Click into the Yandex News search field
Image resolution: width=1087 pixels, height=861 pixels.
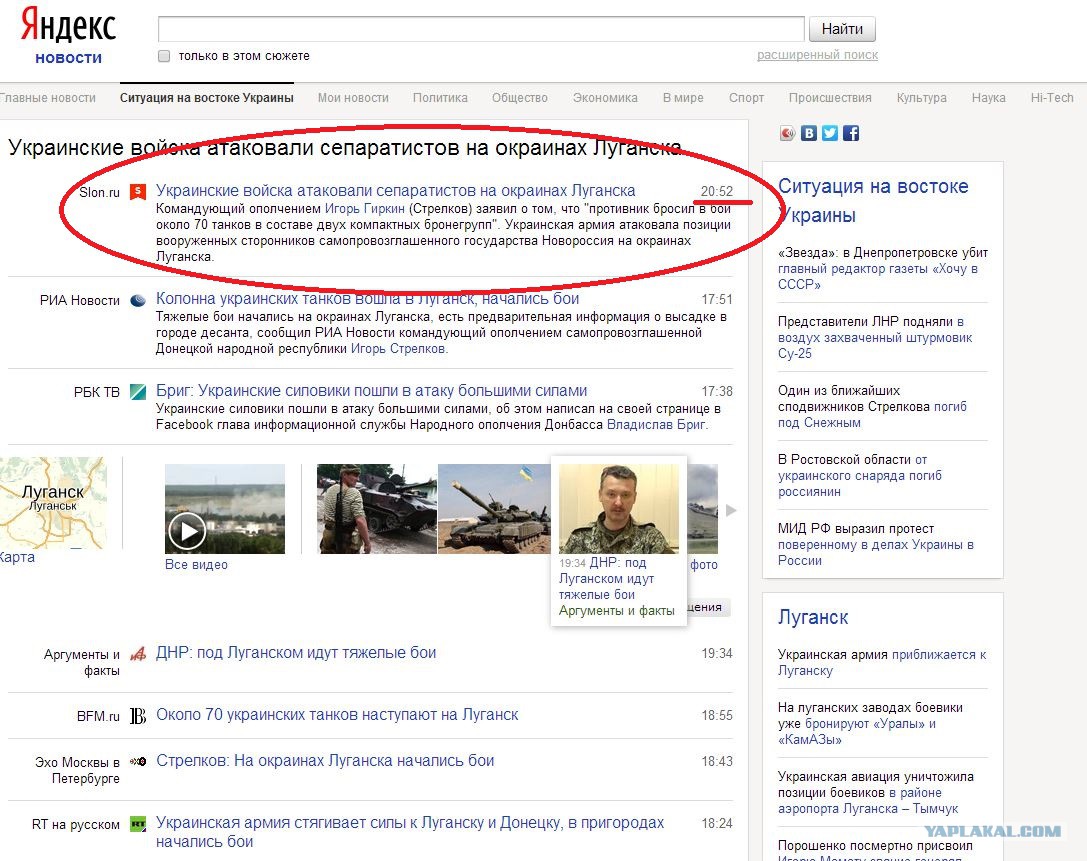pyautogui.click(x=481, y=29)
